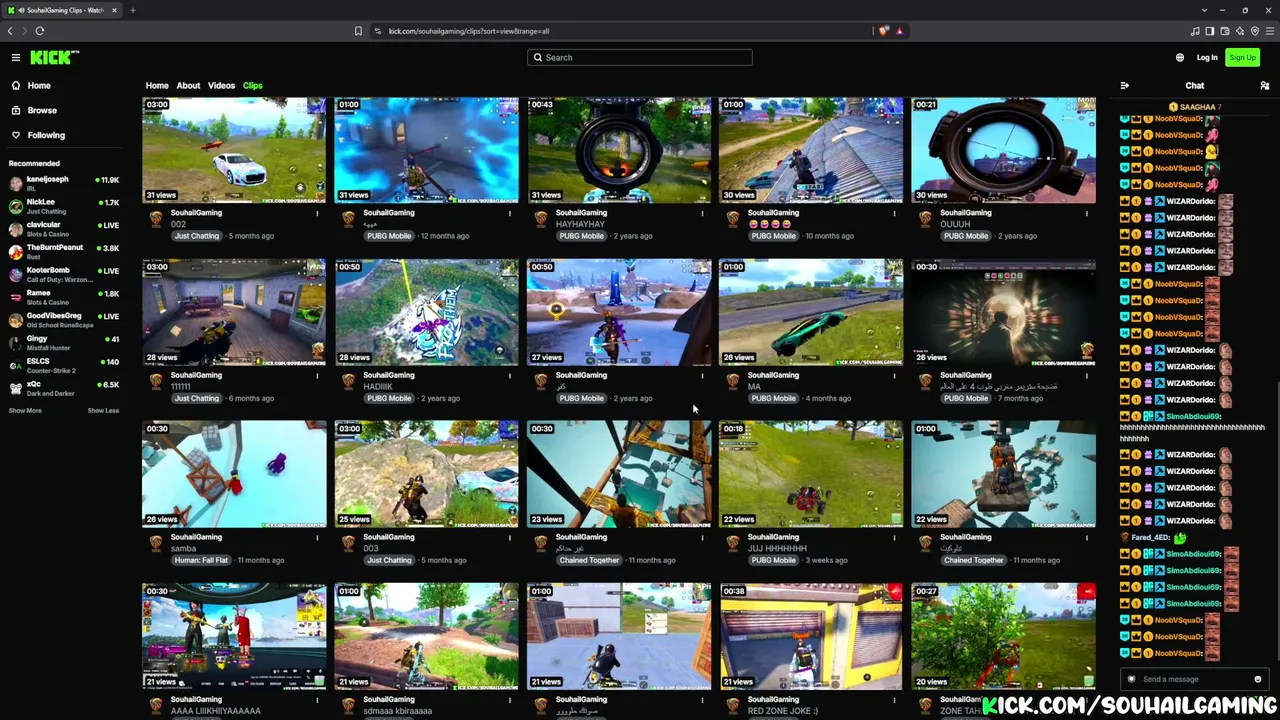Play the OUUUH scope clip thumbnail
Screen dimensions: 1280x720
[1003, 150]
